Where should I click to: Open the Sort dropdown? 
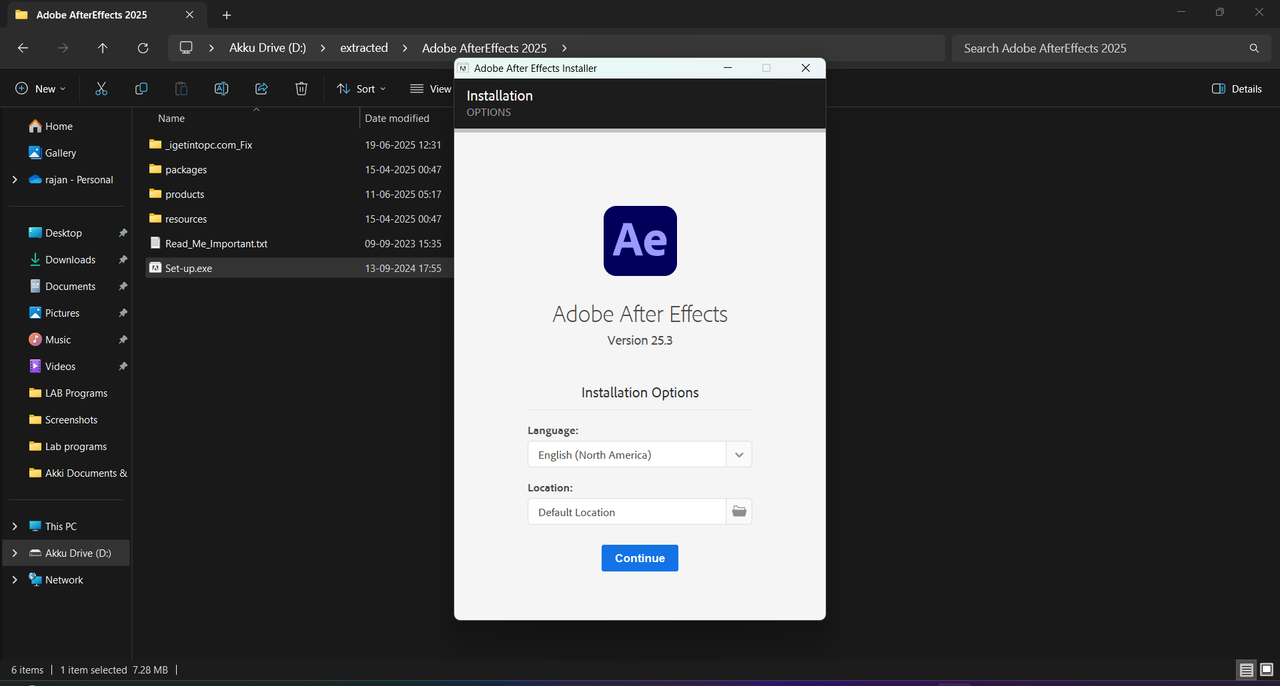pyautogui.click(x=361, y=89)
